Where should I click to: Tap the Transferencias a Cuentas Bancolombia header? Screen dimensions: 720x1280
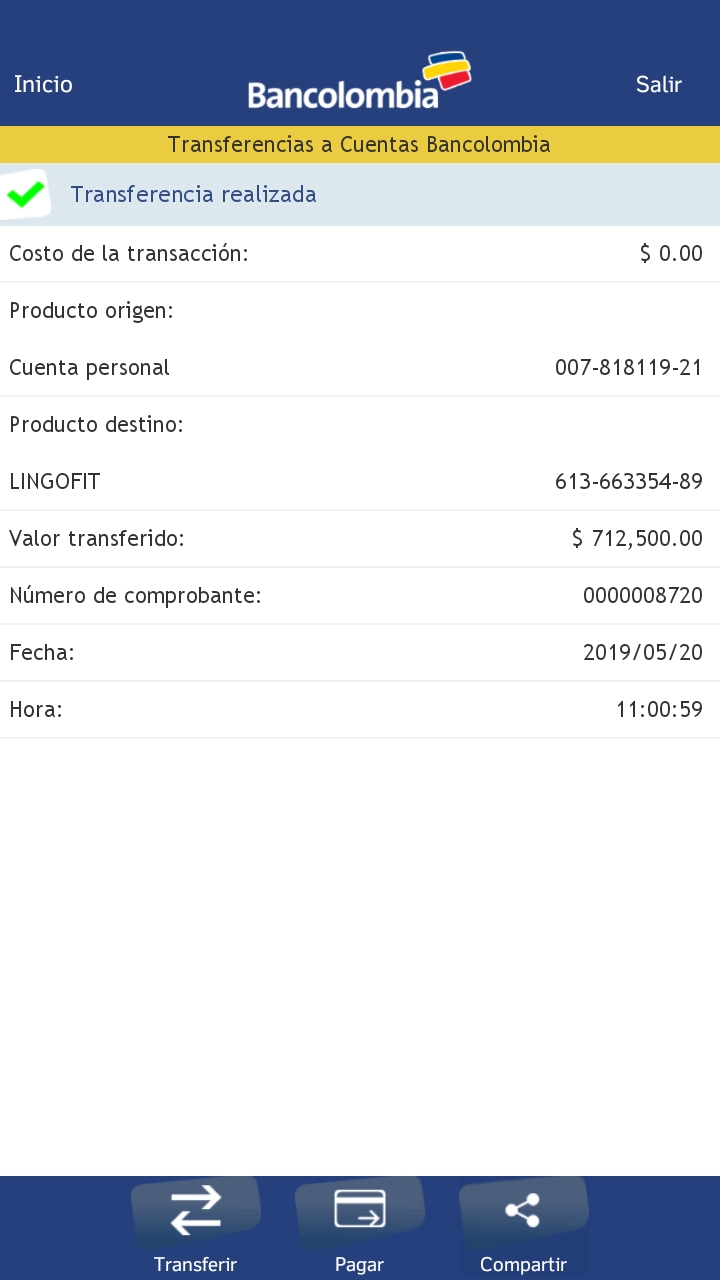pyautogui.click(x=359, y=144)
